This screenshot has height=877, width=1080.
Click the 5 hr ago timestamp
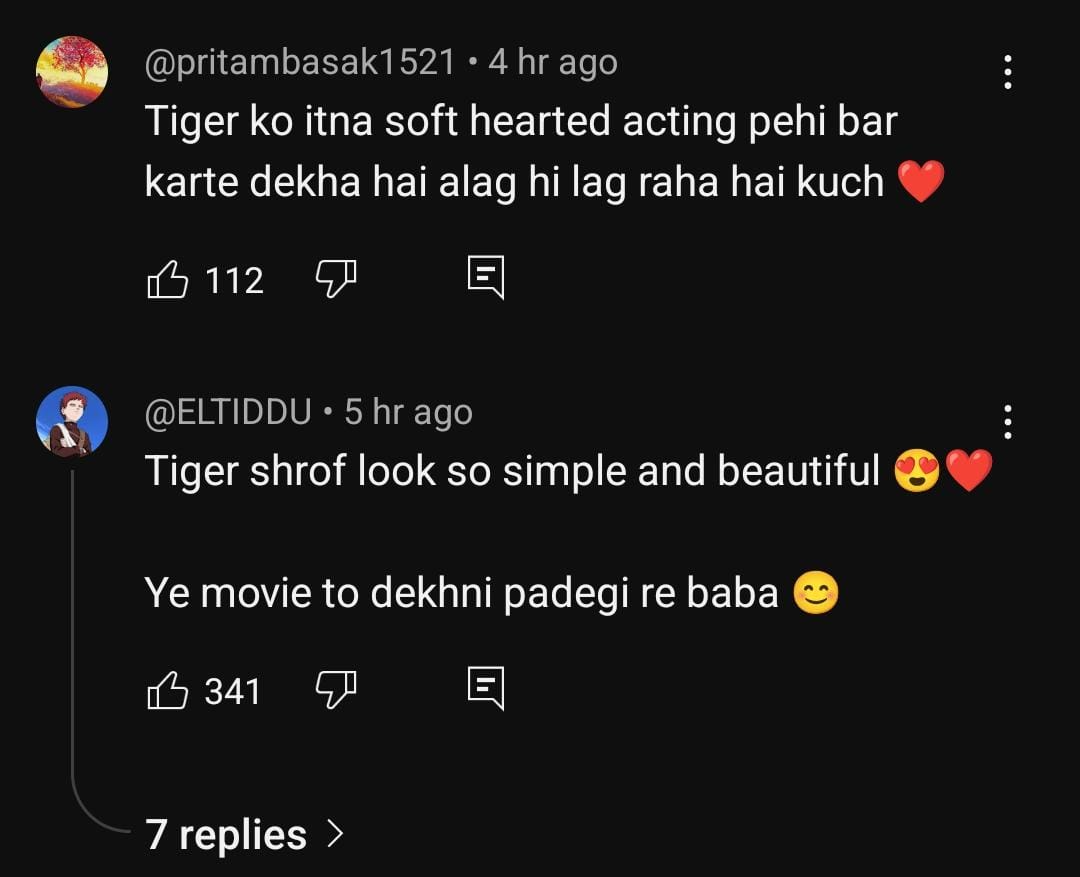(x=405, y=411)
